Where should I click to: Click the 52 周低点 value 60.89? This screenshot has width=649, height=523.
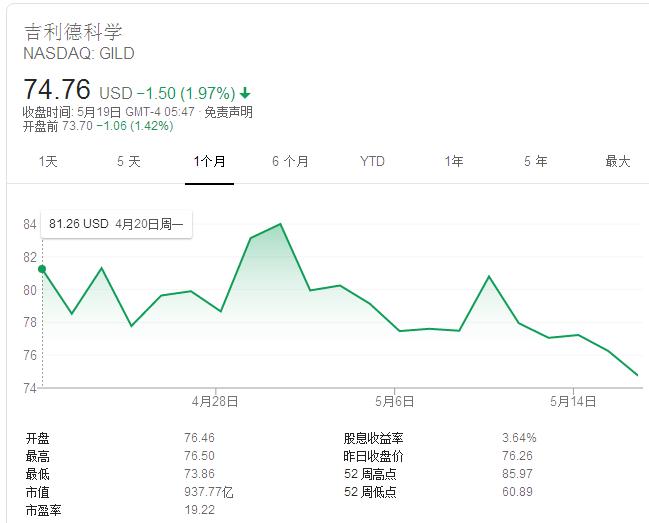coord(517,492)
